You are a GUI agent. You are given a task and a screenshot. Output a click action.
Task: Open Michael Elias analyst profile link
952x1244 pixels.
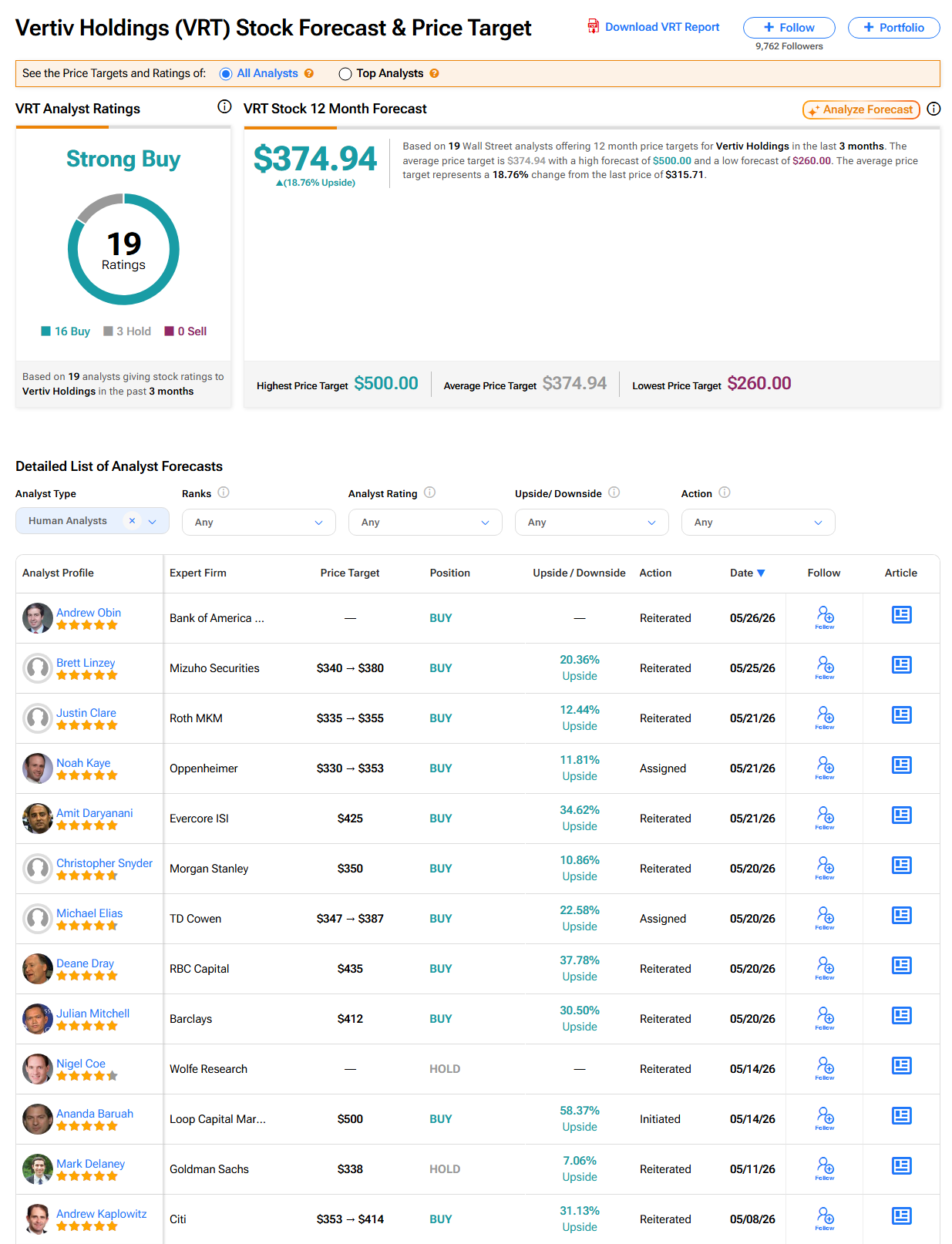point(89,913)
